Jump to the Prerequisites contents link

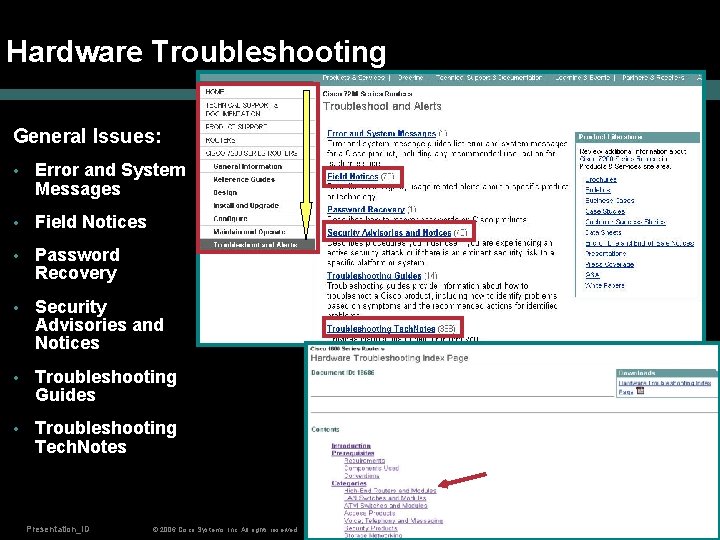[x=353, y=453]
